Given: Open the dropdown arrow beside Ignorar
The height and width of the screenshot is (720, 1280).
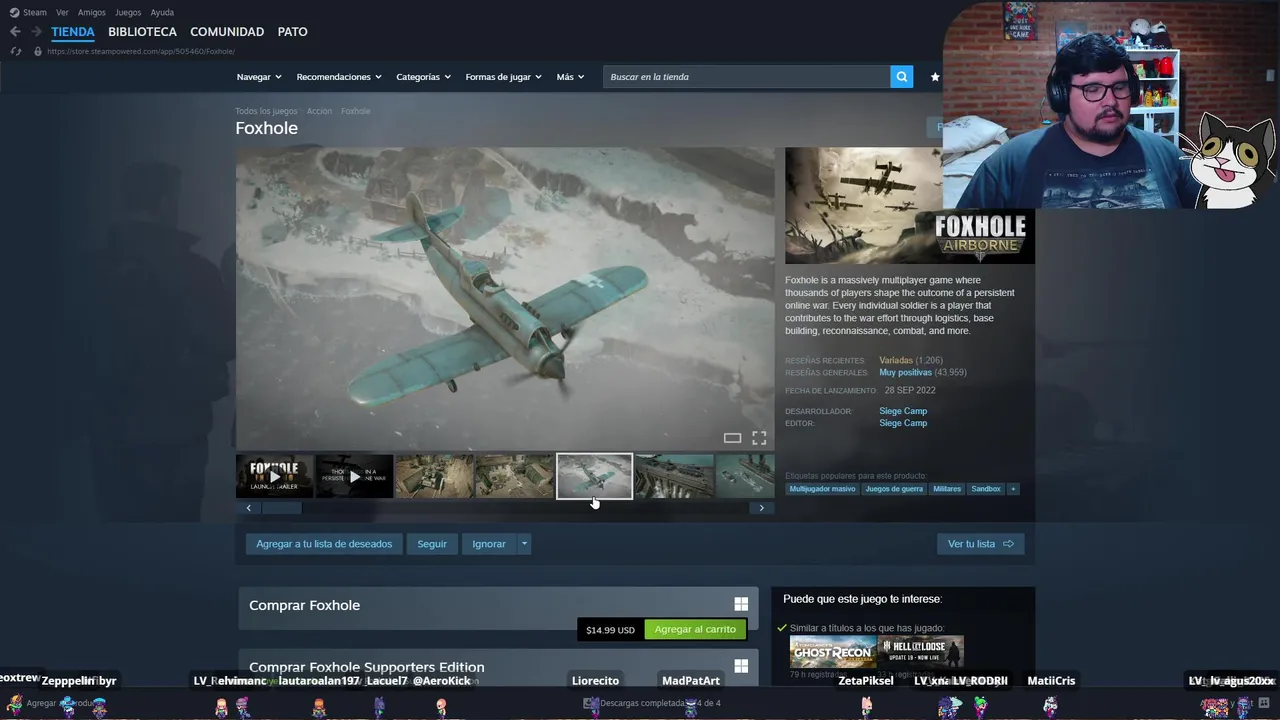Looking at the screenshot, I should [x=524, y=544].
